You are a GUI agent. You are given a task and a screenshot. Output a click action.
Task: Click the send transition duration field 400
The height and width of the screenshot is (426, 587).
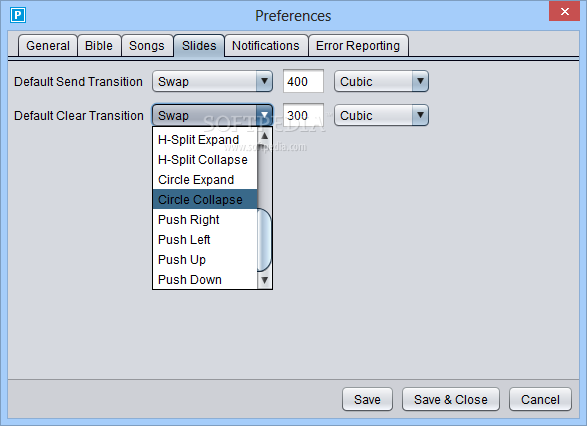(x=303, y=81)
